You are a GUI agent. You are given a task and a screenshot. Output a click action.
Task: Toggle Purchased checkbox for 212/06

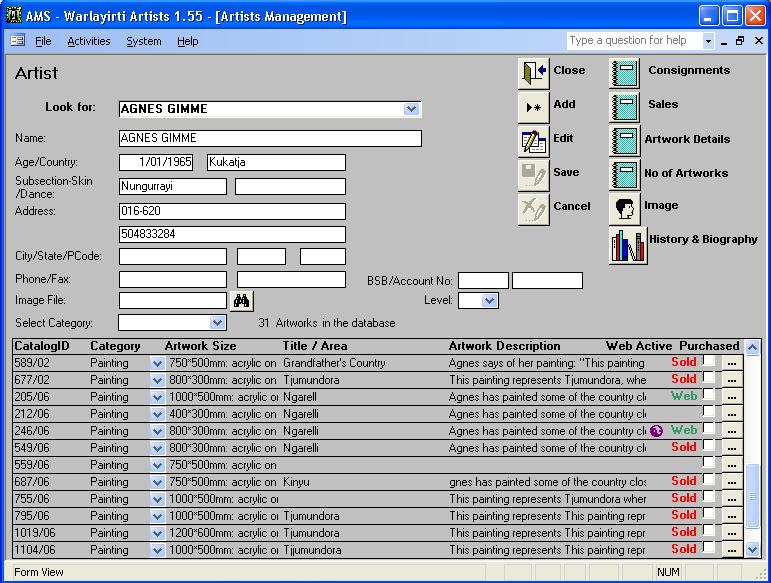tap(709, 411)
